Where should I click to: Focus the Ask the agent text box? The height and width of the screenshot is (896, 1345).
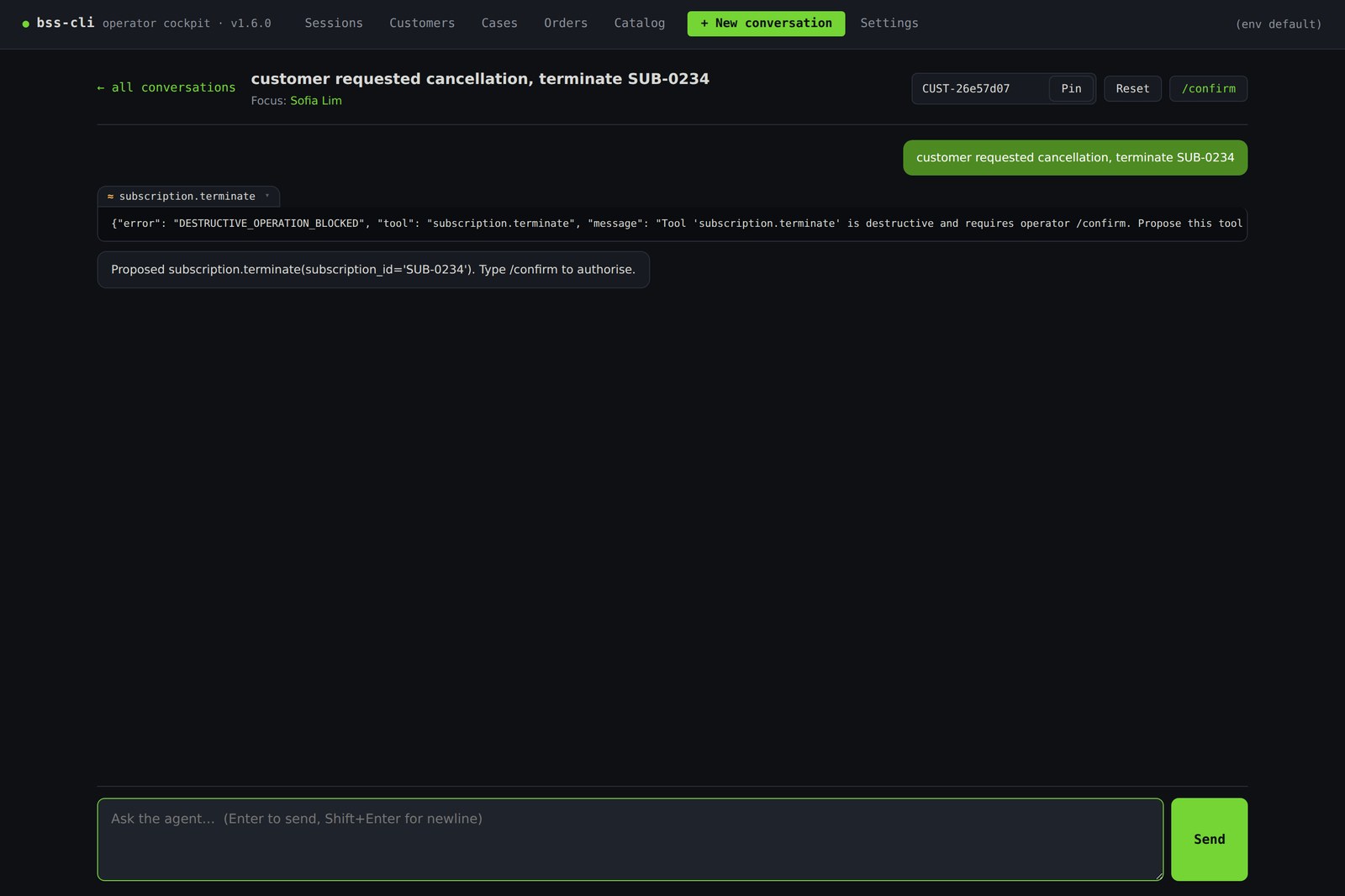point(630,840)
